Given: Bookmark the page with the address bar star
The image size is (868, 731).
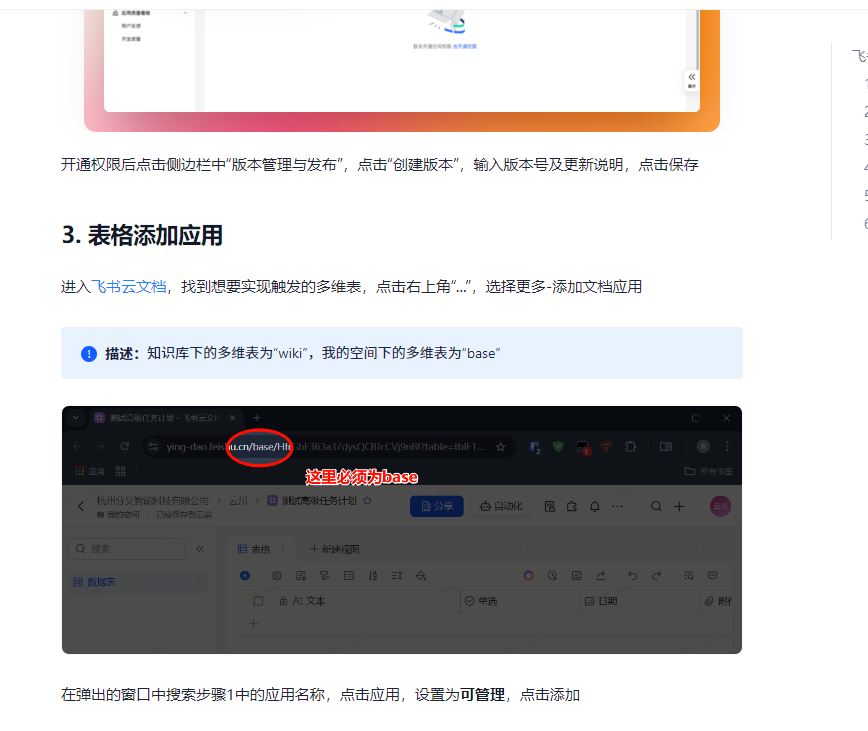Looking at the screenshot, I should point(500,447).
